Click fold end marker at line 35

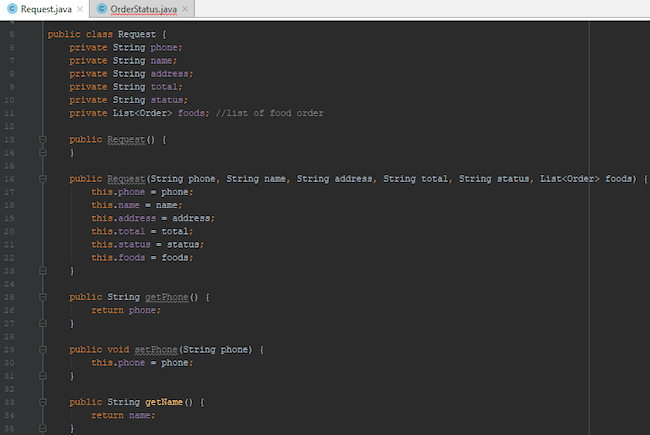coord(43,428)
